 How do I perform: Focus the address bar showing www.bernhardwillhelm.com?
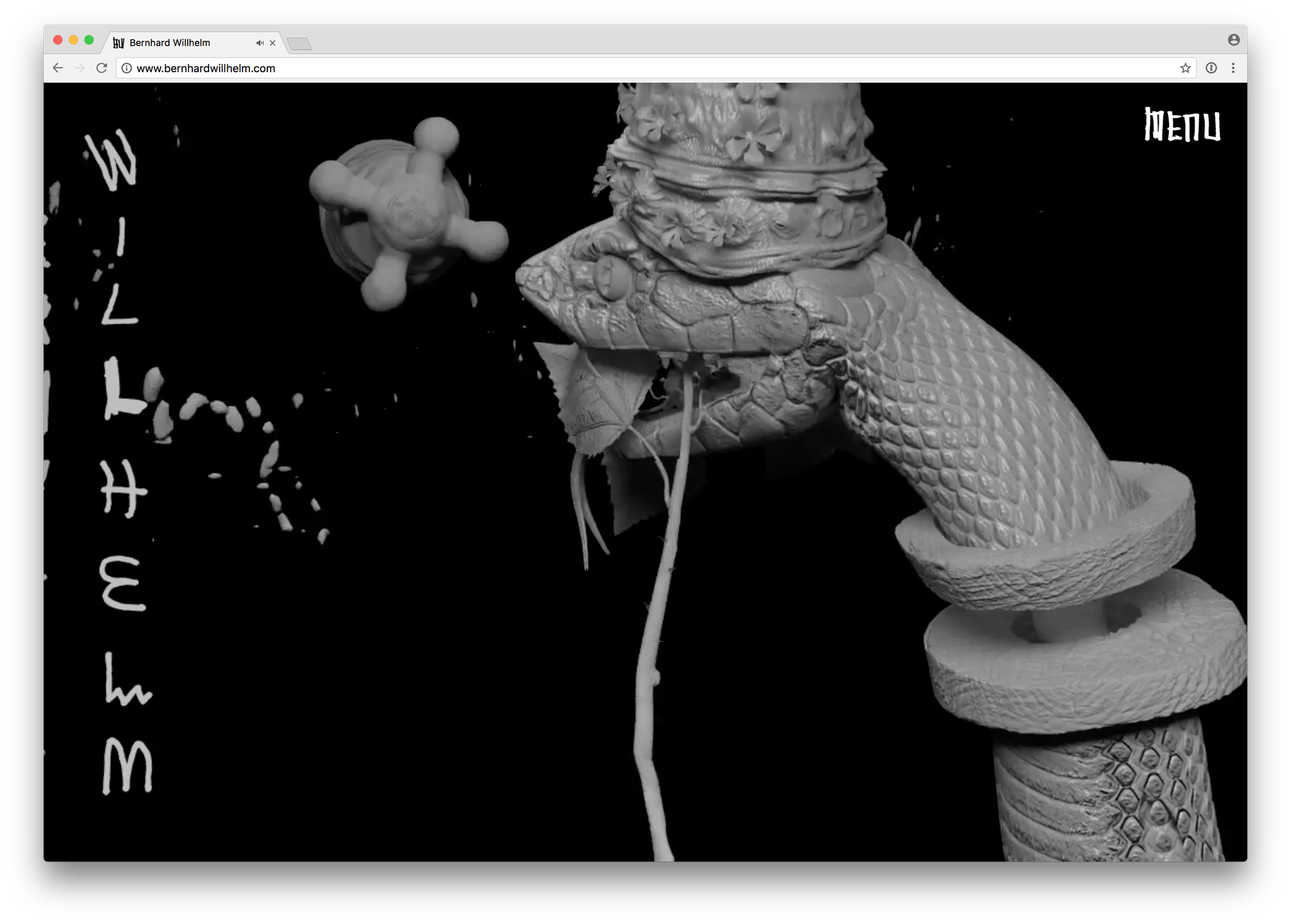click(x=655, y=68)
